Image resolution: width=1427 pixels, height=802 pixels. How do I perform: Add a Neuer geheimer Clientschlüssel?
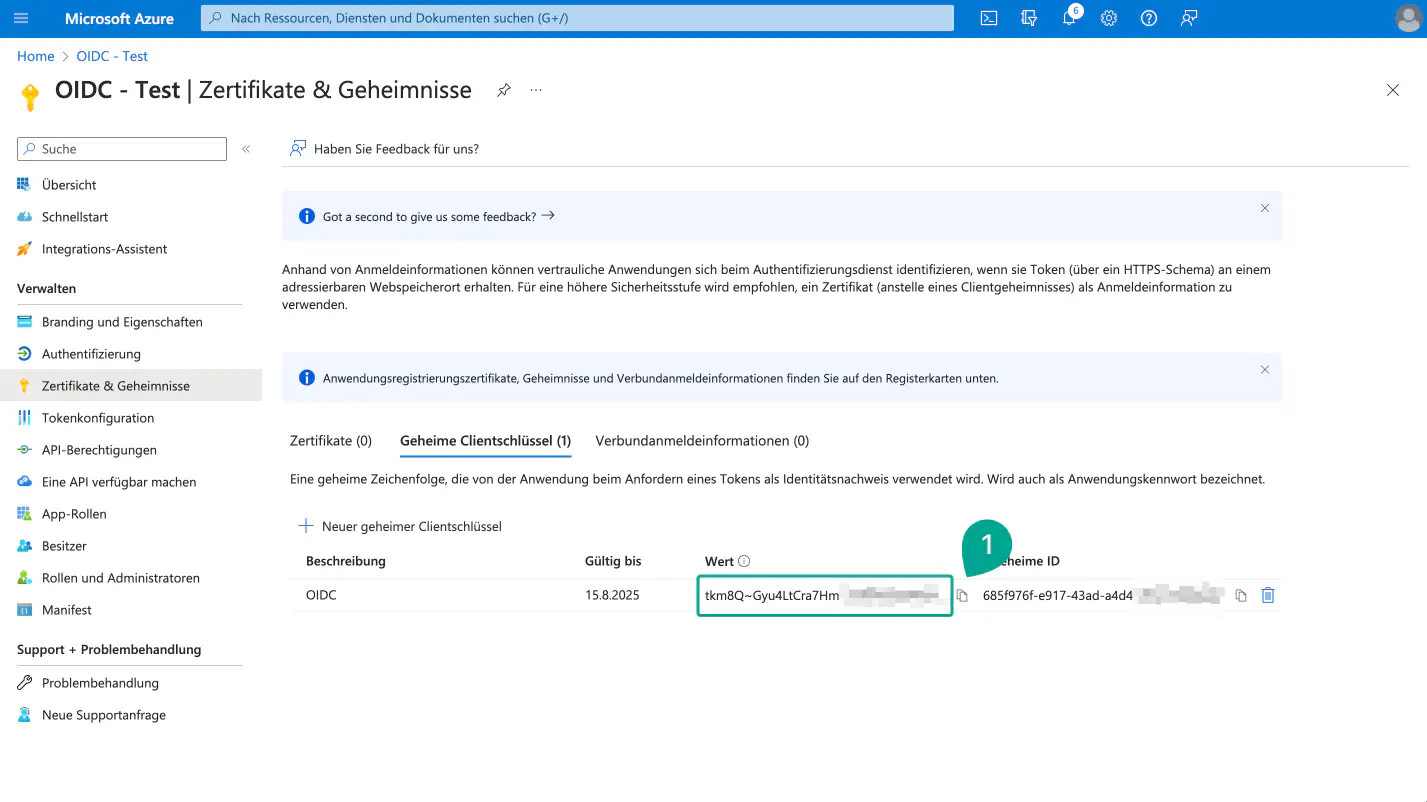(x=400, y=526)
